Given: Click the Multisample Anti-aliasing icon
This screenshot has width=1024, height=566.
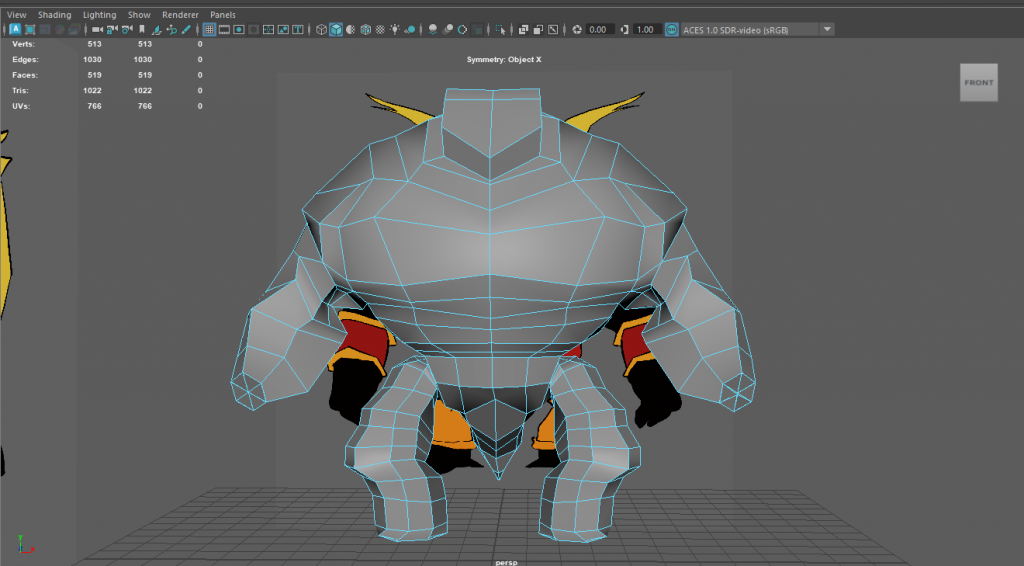Looking at the screenshot, I should (462, 29).
